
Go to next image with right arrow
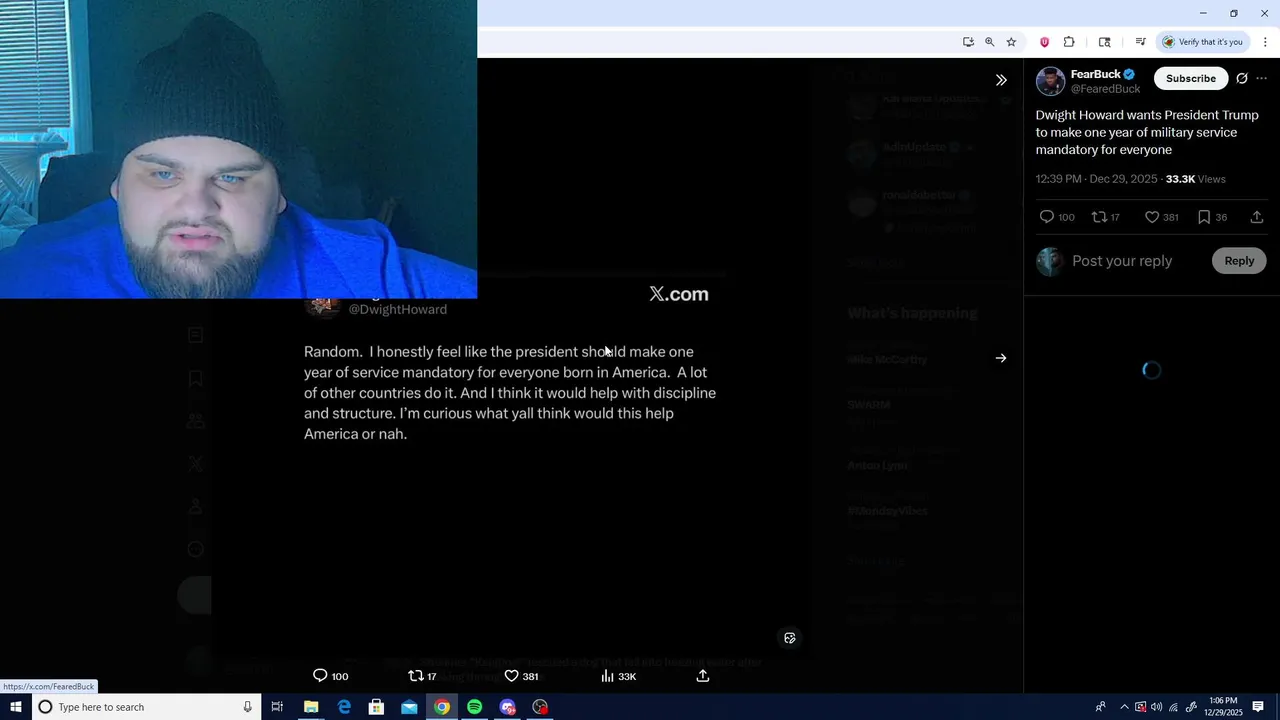pyautogui.click(x=1001, y=358)
